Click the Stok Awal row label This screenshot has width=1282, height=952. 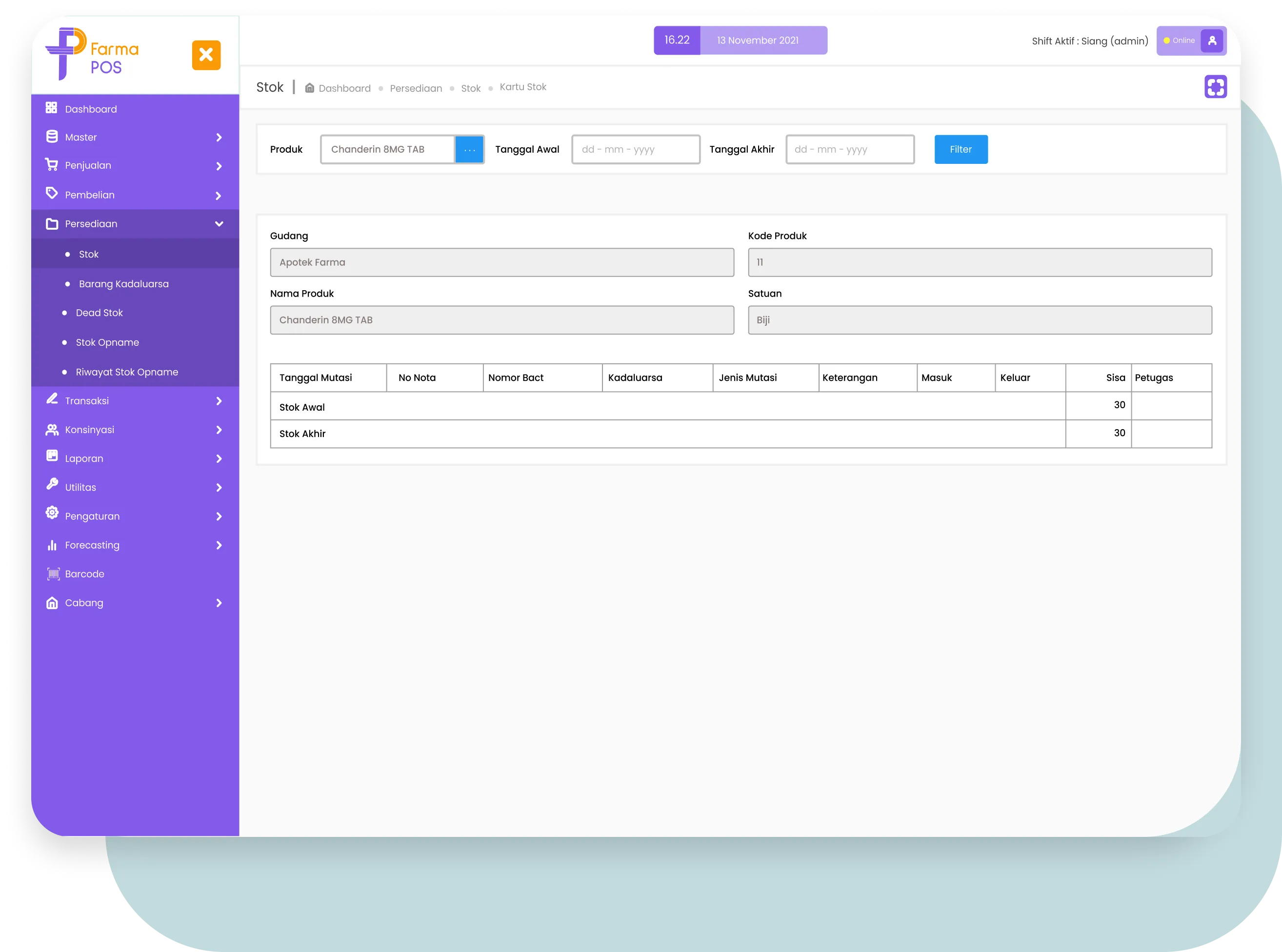click(x=302, y=407)
